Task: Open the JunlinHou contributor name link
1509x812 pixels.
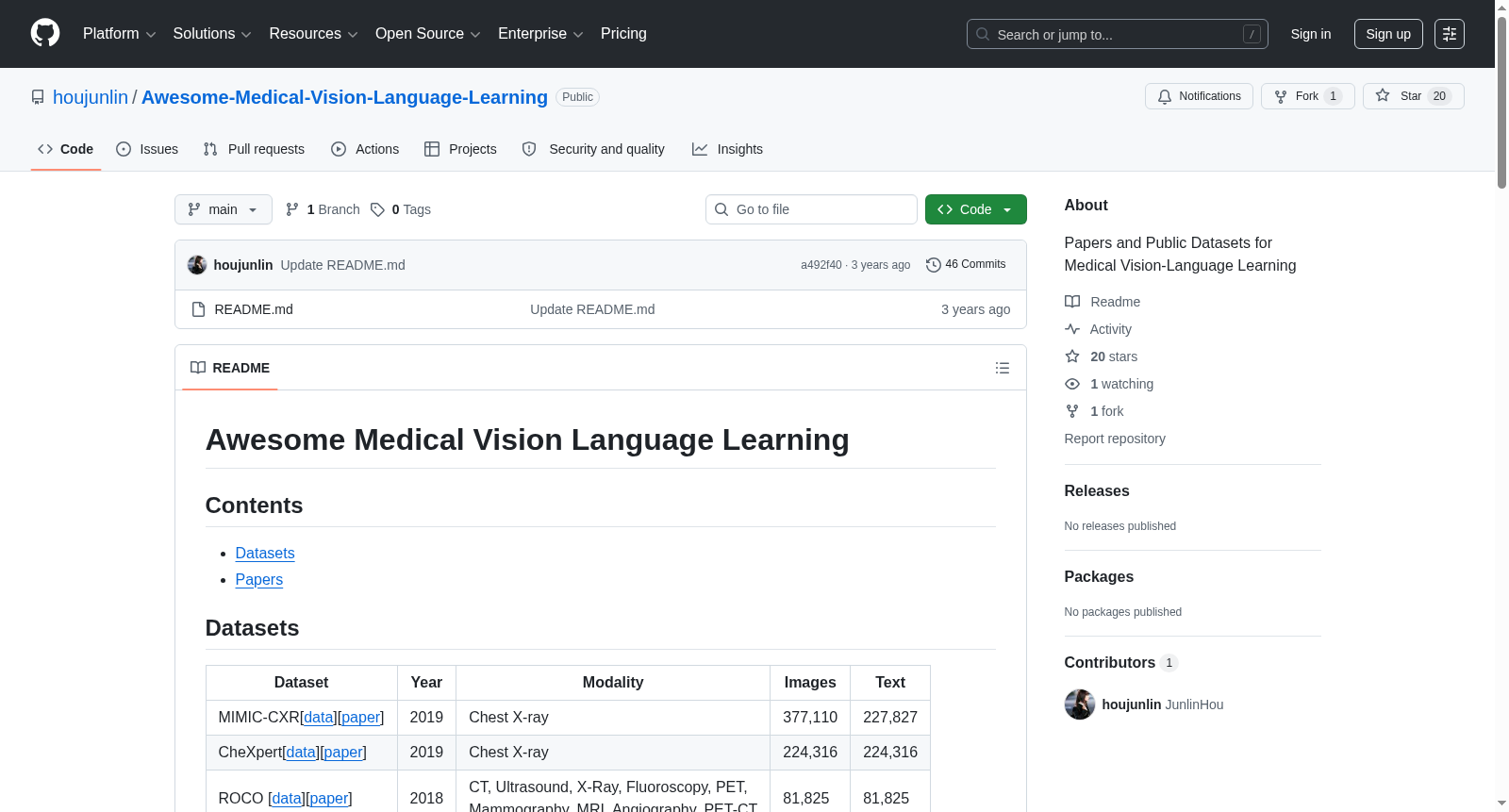Action: coord(1194,704)
